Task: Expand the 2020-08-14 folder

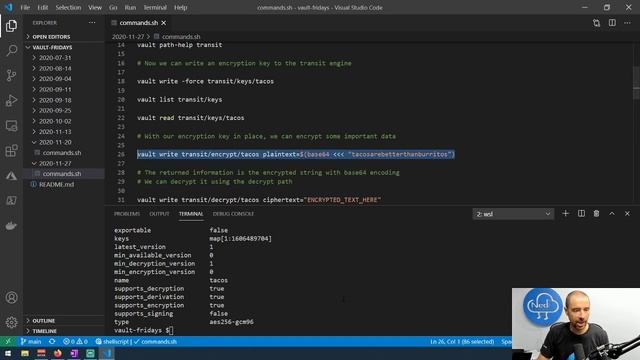Action: click(64, 69)
